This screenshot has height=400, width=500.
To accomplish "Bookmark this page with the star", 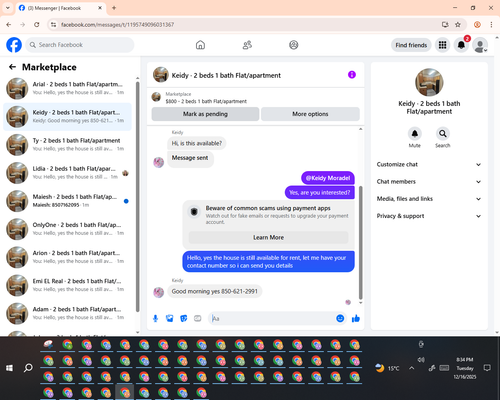I will pos(458,25).
